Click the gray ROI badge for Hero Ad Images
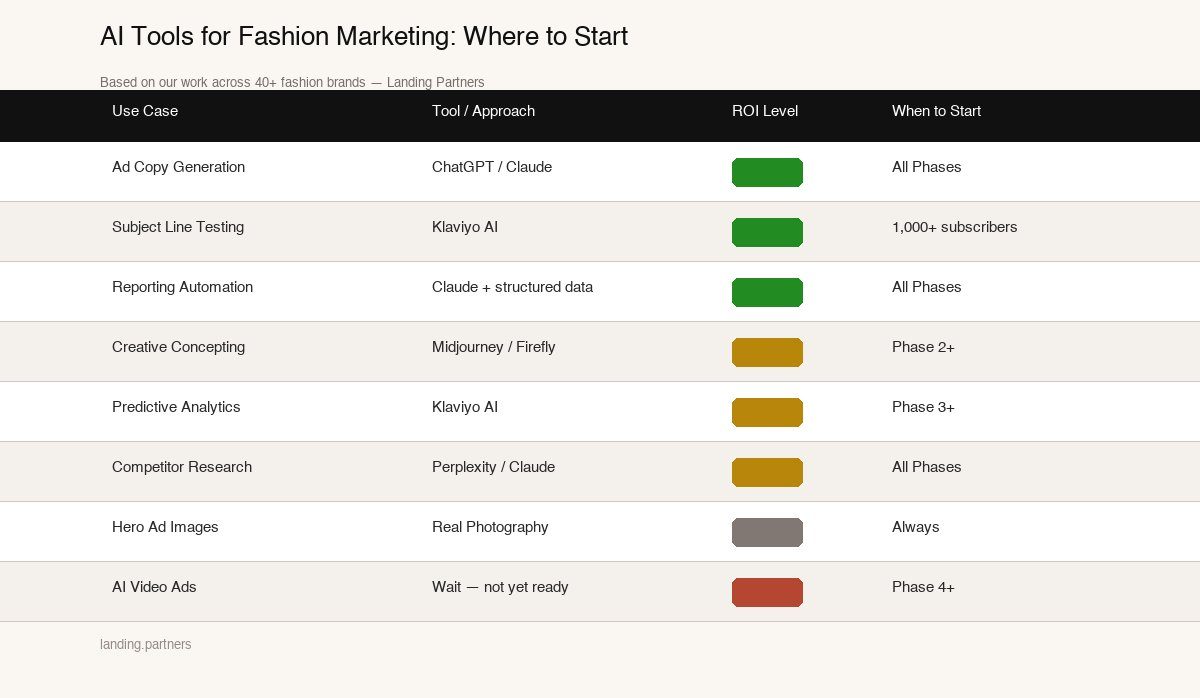 click(x=767, y=532)
